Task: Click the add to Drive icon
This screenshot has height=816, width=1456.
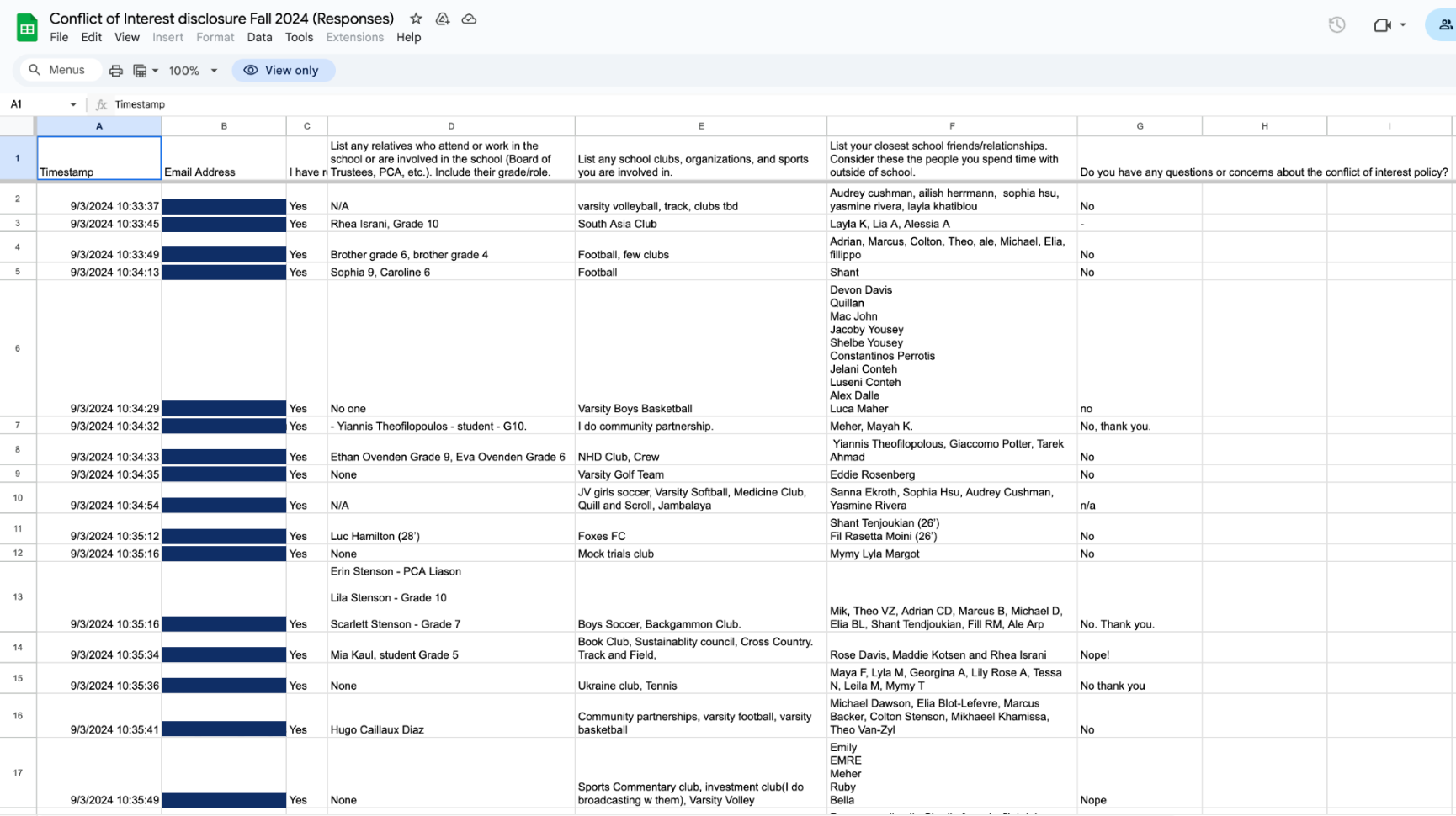Action: [442, 19]
